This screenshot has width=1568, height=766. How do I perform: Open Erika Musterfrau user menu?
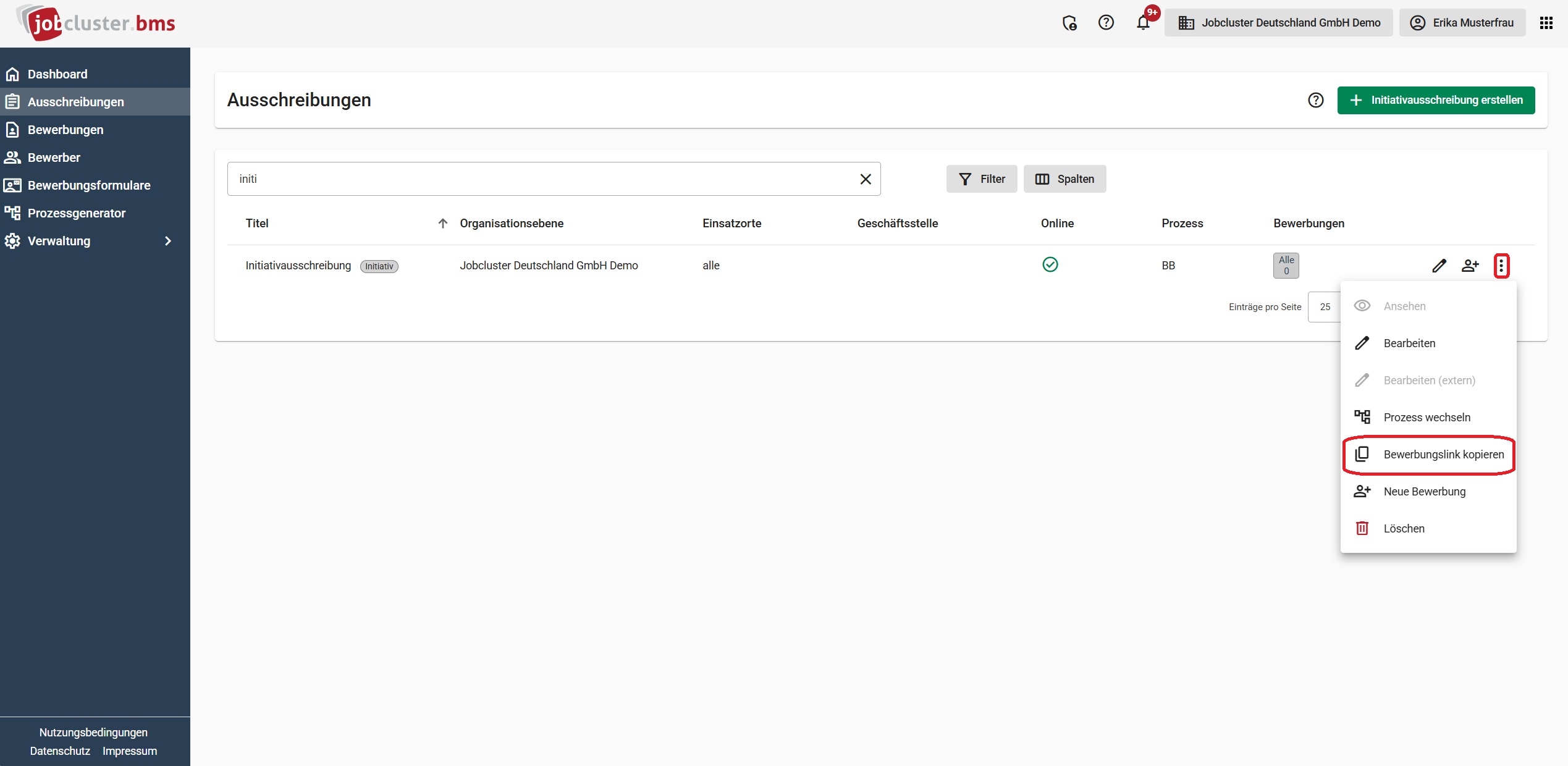pos(1462,23)
